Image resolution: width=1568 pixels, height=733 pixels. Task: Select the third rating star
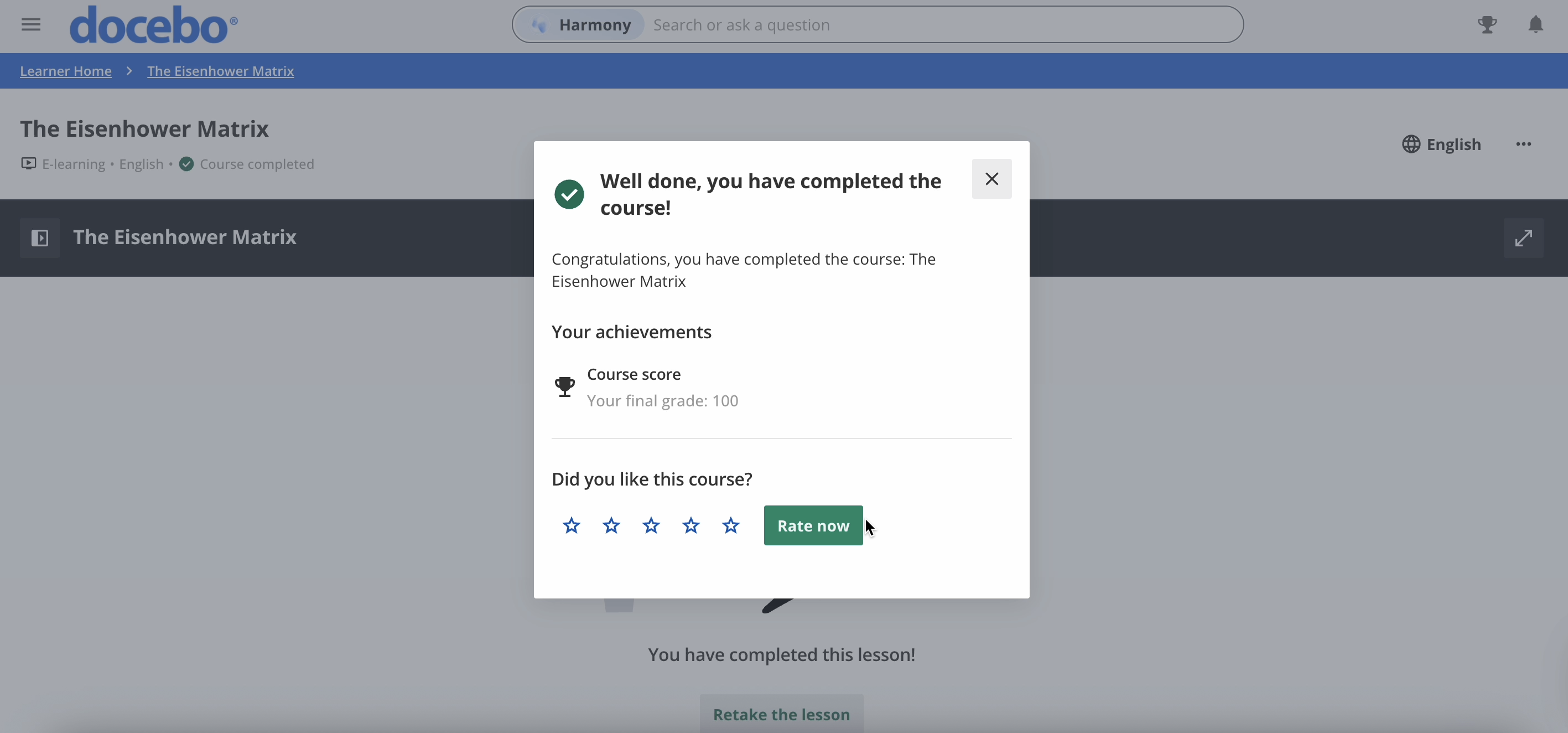(x=651, y=525)
